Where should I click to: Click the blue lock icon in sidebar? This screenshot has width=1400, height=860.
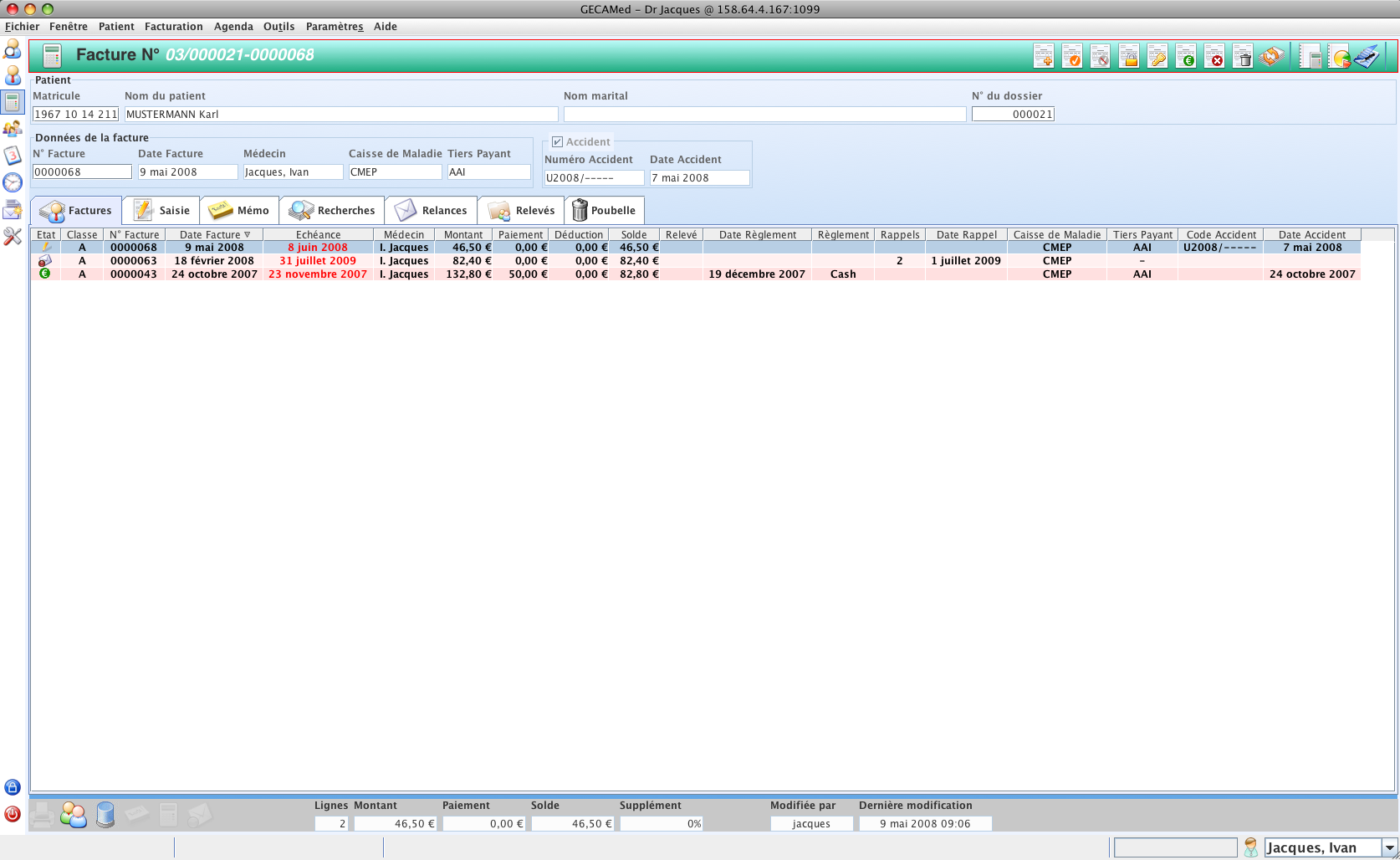(x=13, y=787)
